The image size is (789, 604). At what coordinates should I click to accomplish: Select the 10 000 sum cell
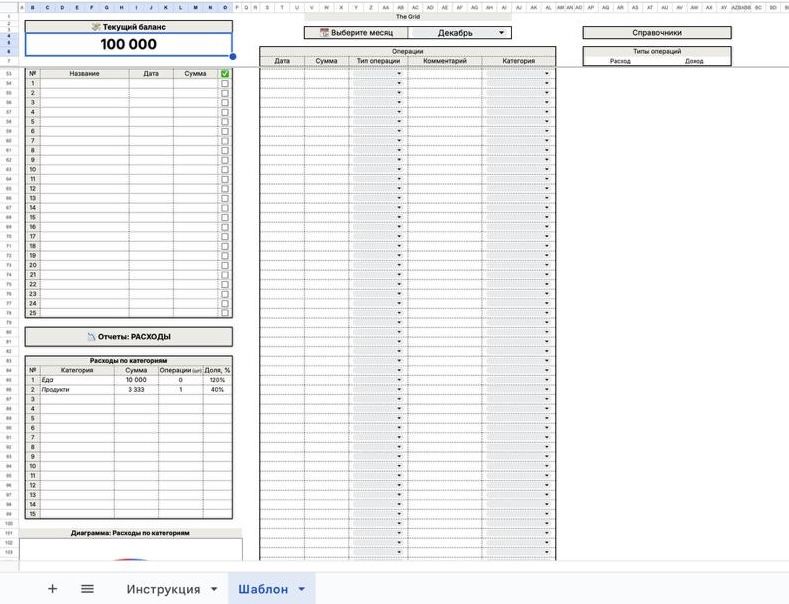click(x=136, y=380)
